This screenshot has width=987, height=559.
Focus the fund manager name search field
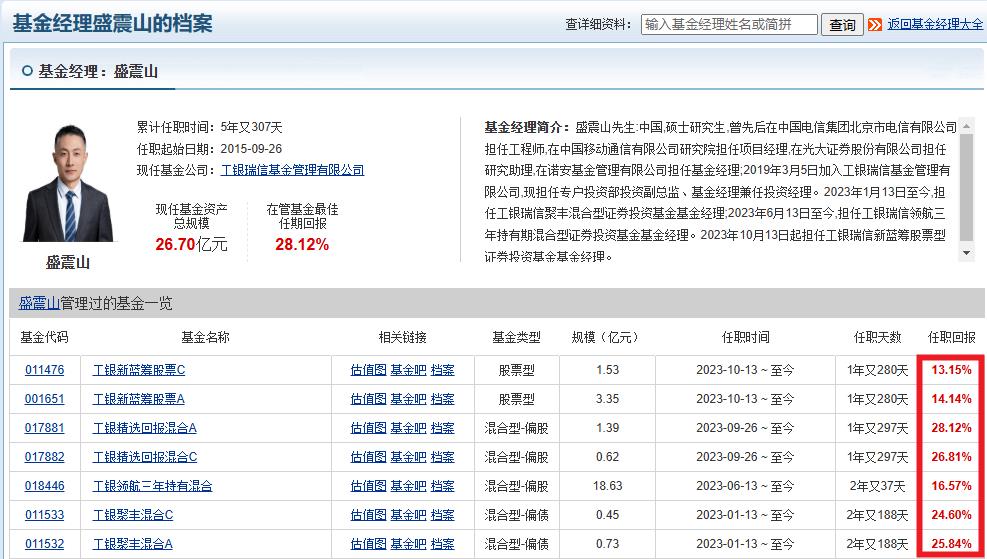pos(730,25)
